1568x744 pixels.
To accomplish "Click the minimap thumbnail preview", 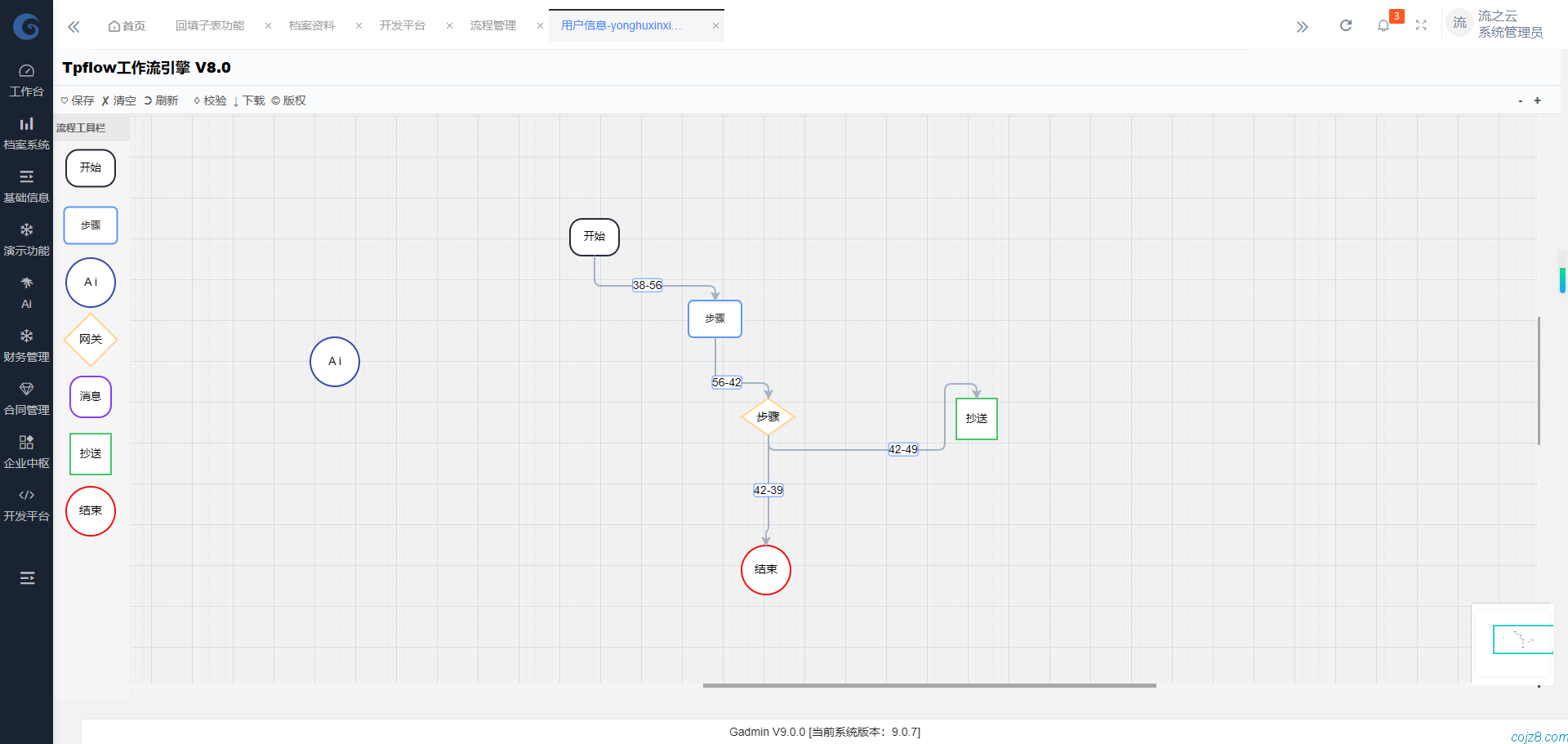I will pyautogui.click(x=1522, y=639).
